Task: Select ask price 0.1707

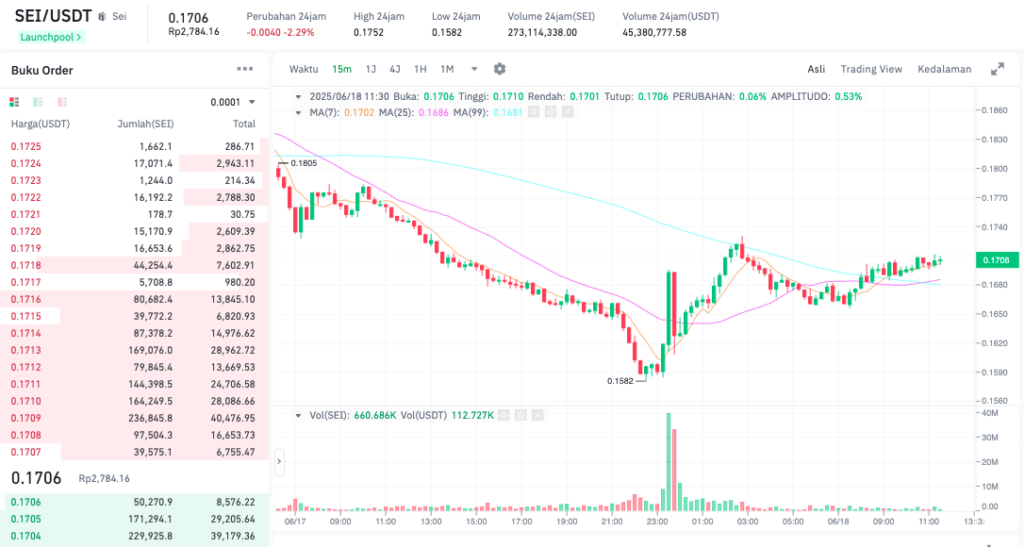Action: click(26, 452)
